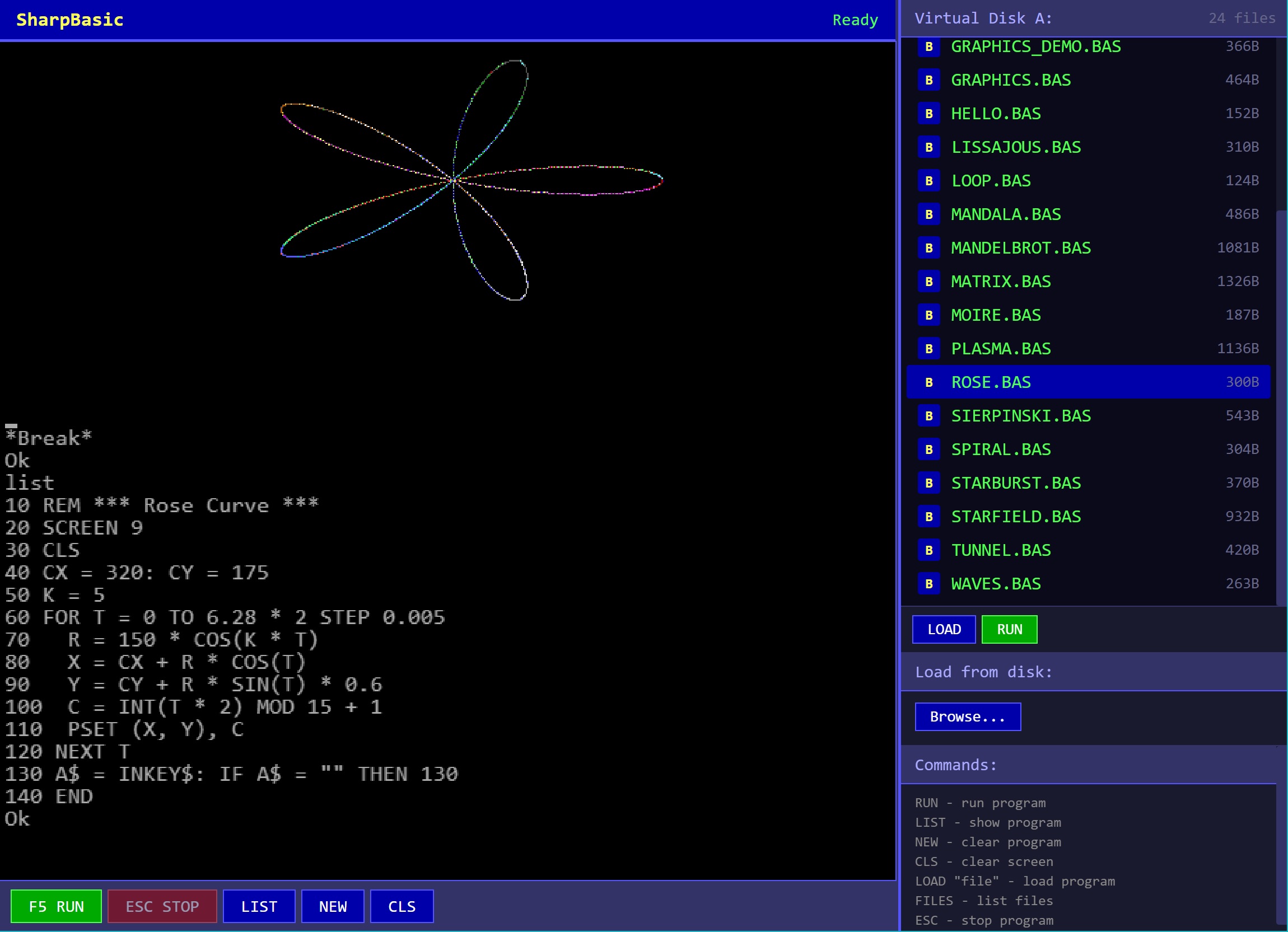Viewport: 1288px width, 932px height.
Task: Click the B file icon next to PLASMA.BAS
Action: [928, 349]
